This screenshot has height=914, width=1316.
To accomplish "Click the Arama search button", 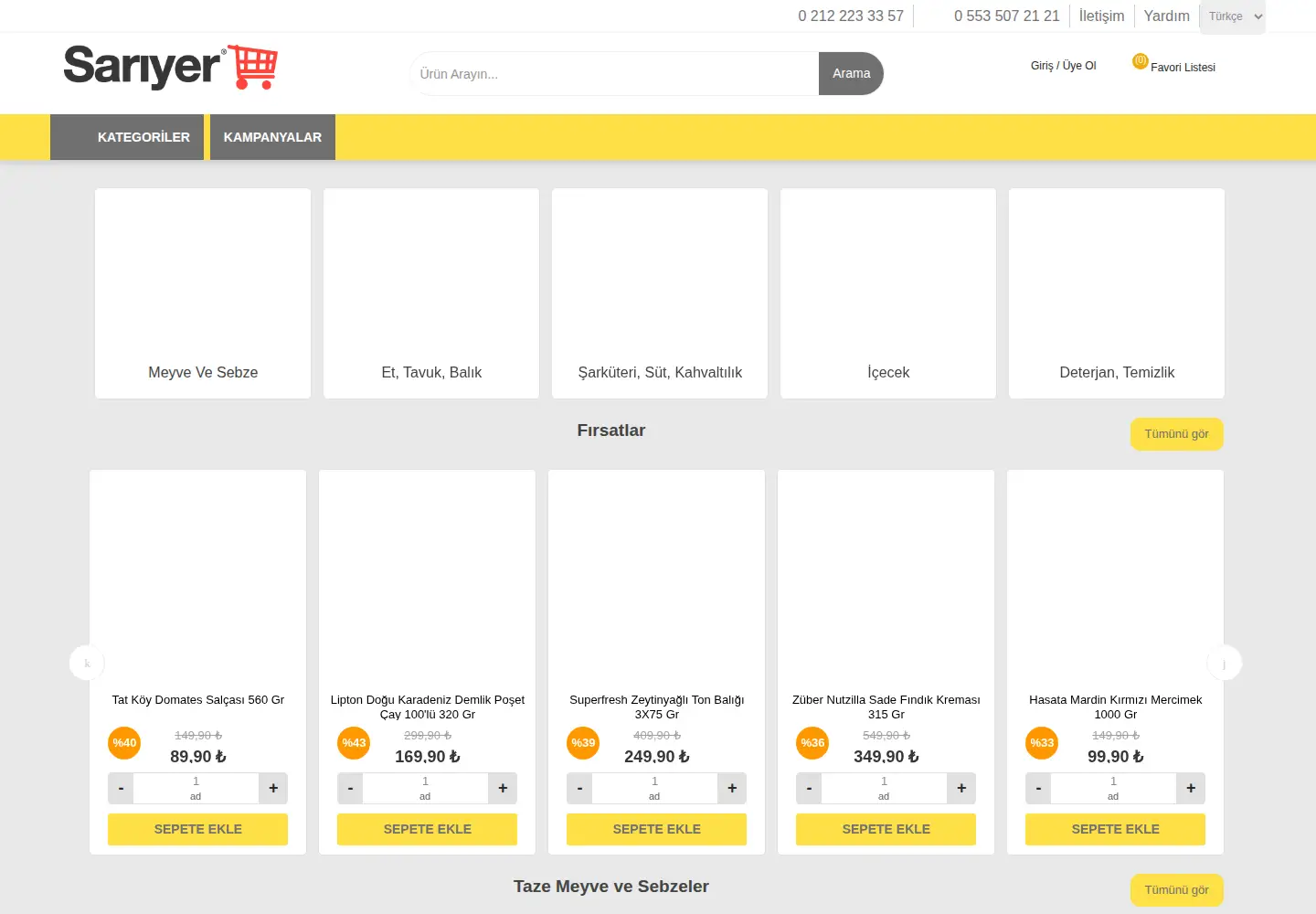I will tap(851, 73).
